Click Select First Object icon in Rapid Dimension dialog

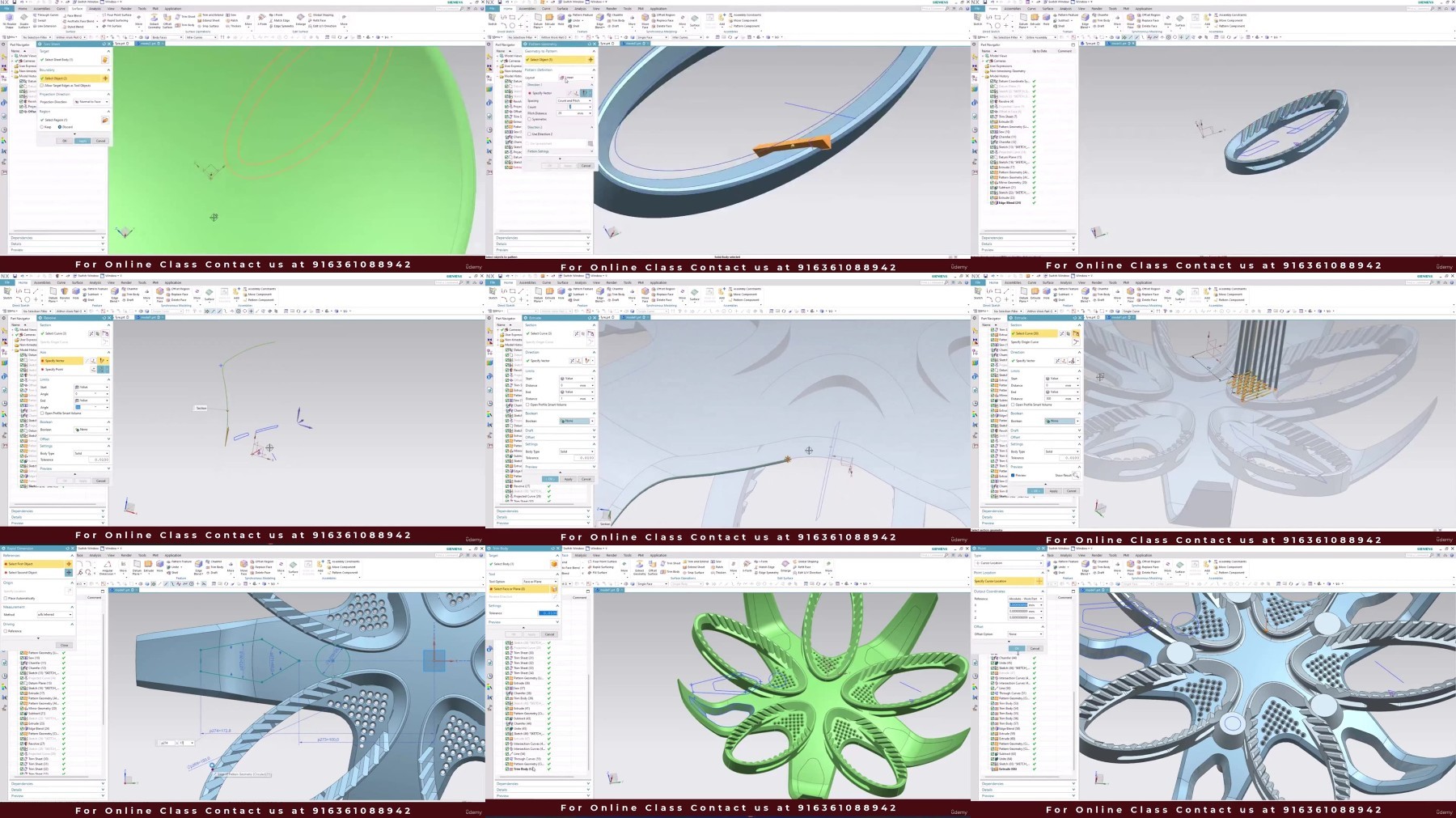click(x=69, y=564)
